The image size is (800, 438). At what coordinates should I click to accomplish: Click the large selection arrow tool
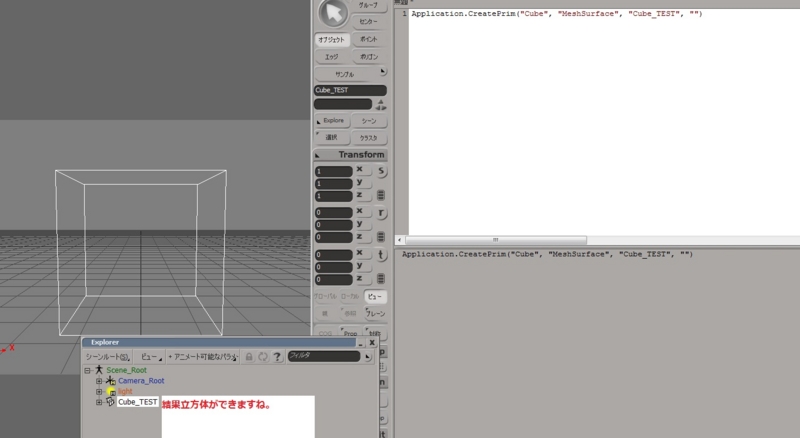333,13
